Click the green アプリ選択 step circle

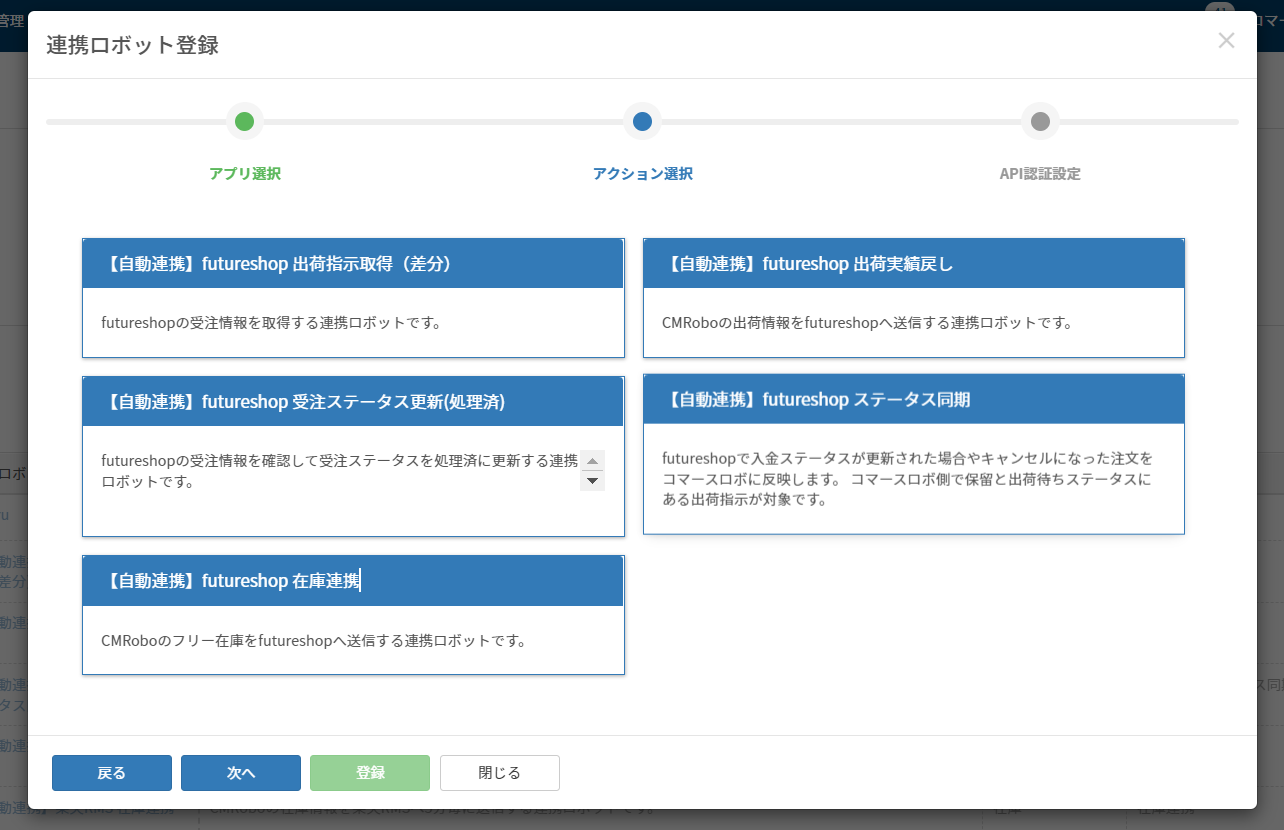pyautogui.click(x=244, y=122)
